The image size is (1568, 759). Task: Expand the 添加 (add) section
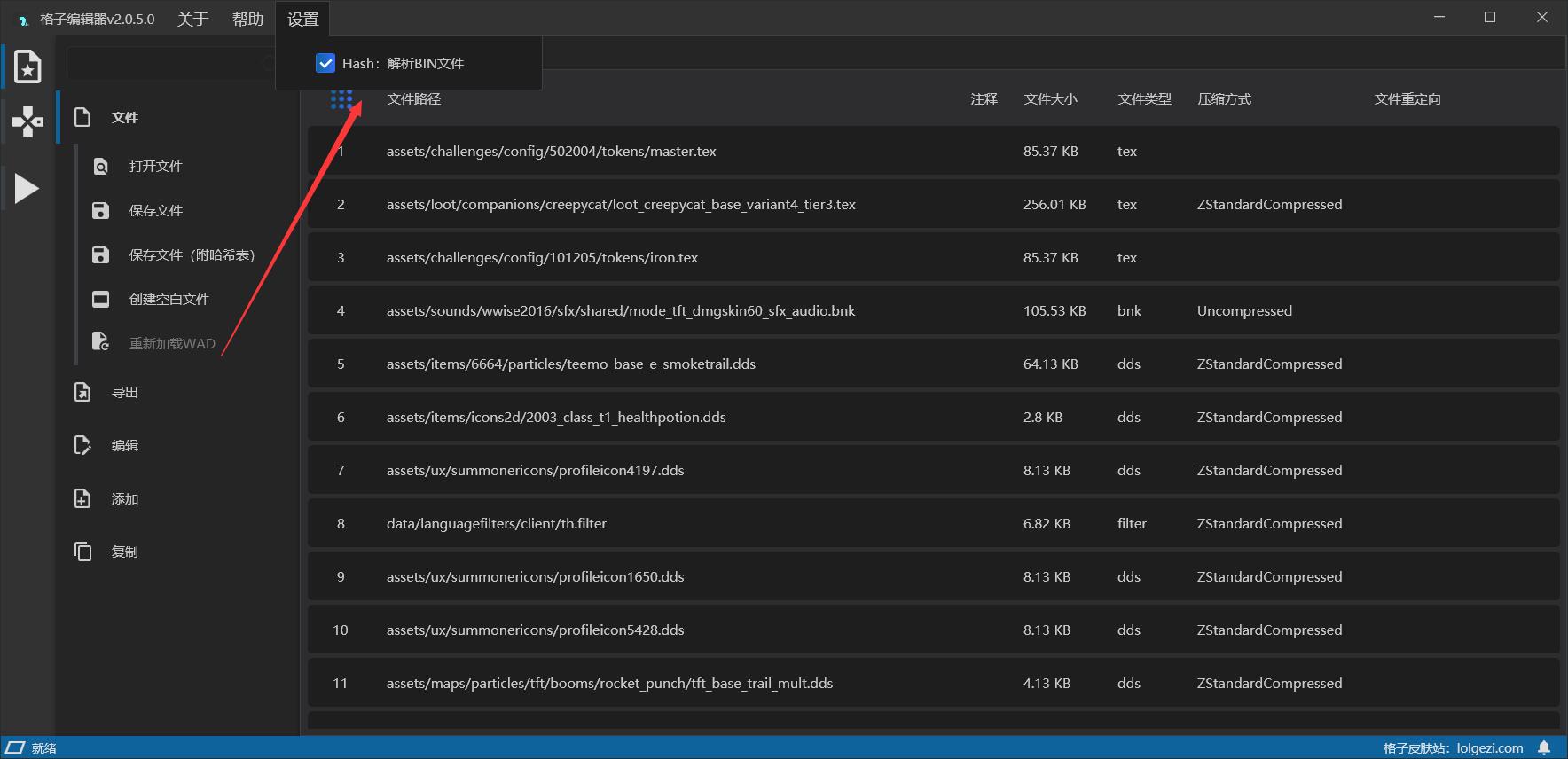coord(124,498)
